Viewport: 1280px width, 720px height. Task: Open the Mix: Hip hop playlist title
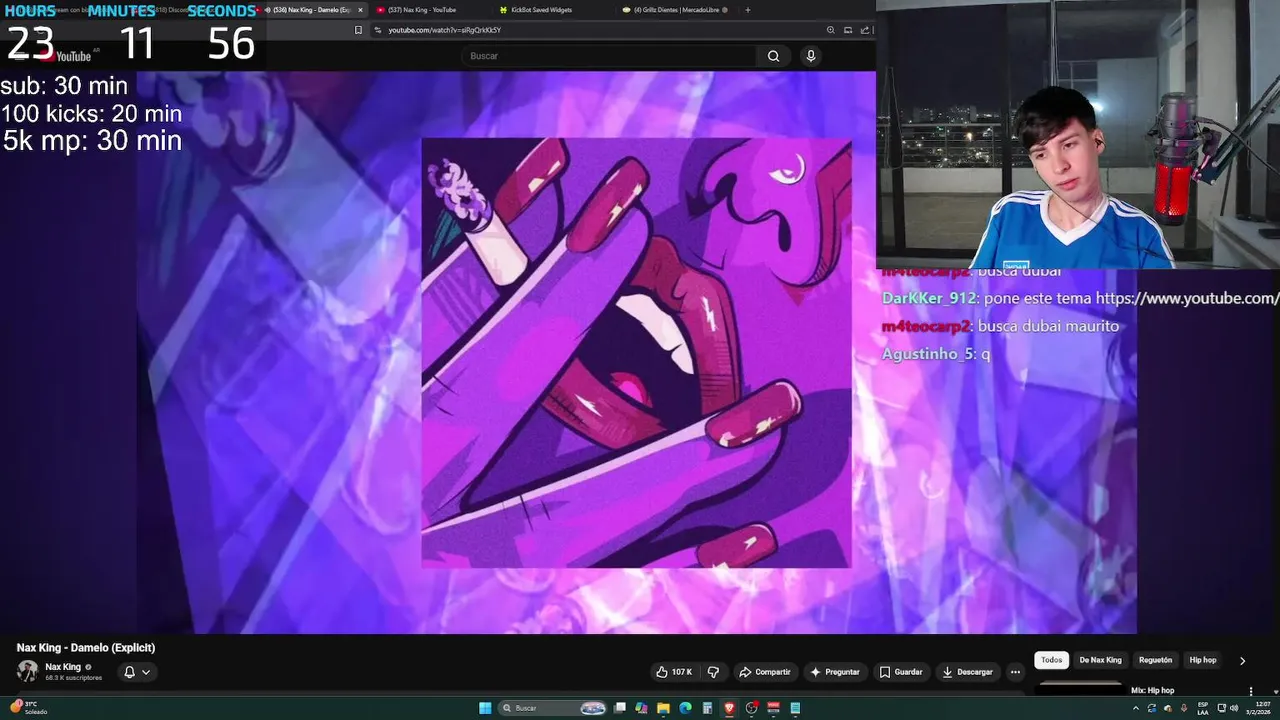point(1152,690)
